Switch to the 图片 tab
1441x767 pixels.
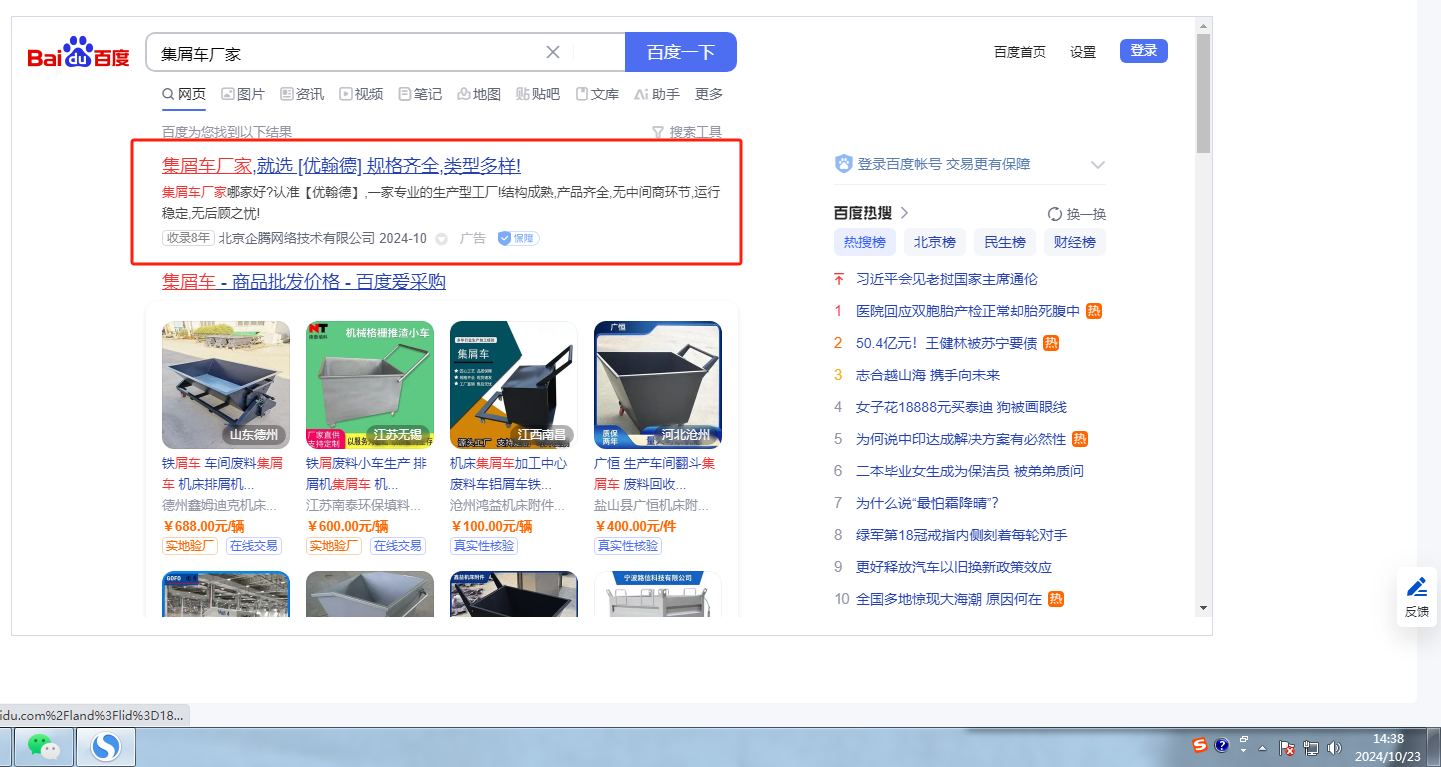click(243, 94)
